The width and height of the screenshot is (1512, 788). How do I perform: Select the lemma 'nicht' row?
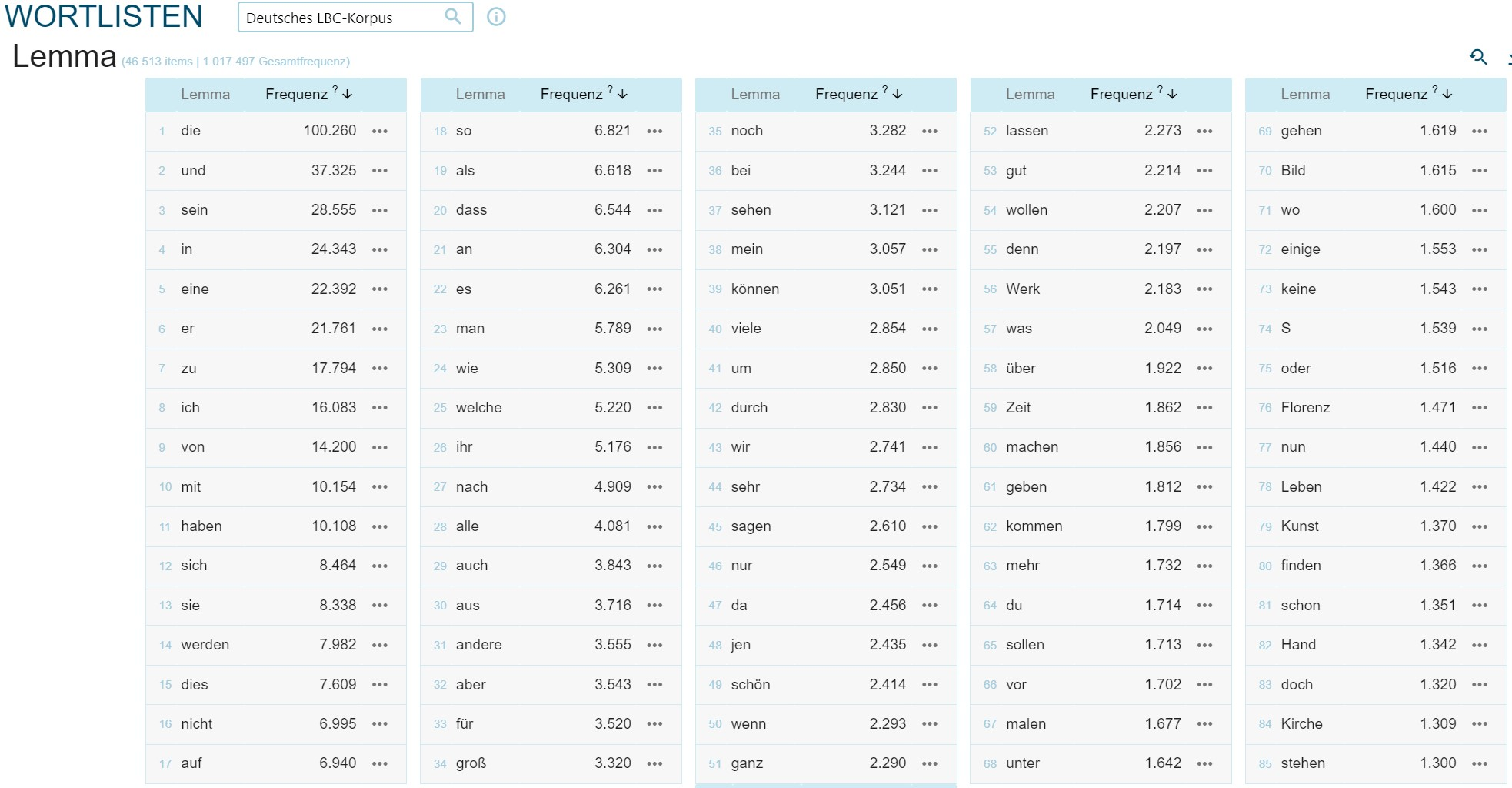pos(276,724)
